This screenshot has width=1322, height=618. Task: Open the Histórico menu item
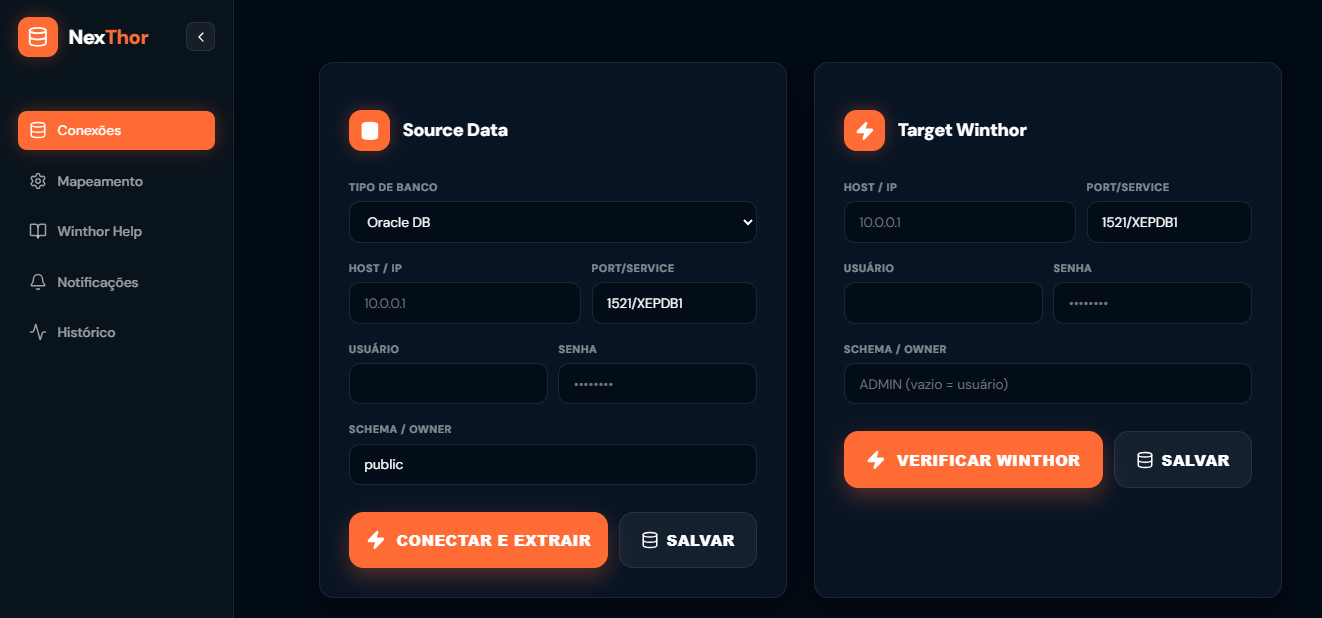pyautogui.click(x=116, y=332)
